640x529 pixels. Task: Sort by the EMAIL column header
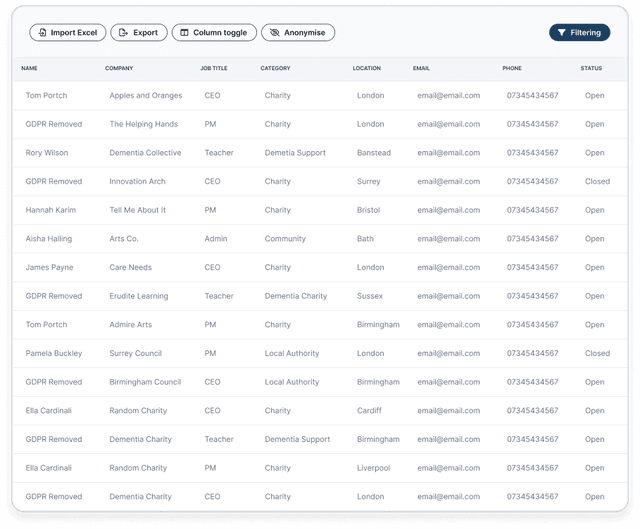pyautogui.click(x=421, y=68)
